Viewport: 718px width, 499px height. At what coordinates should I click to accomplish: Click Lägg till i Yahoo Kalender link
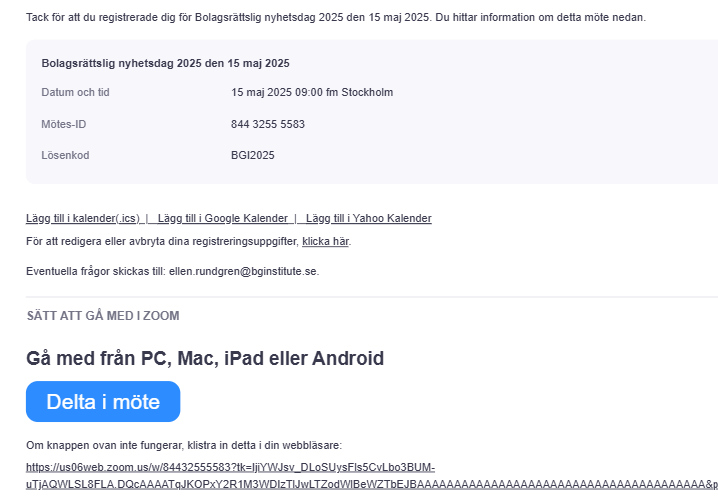click(x=368, y=219)
